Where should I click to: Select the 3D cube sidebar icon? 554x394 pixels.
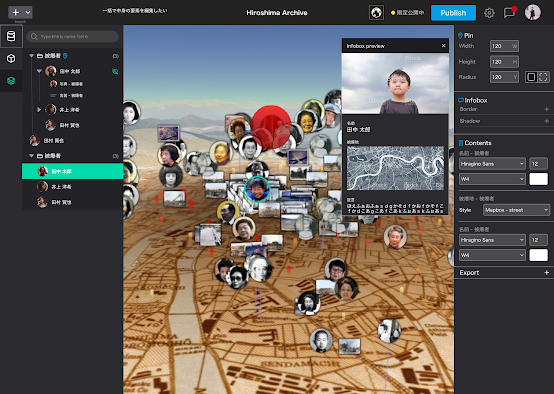point(11,58)
